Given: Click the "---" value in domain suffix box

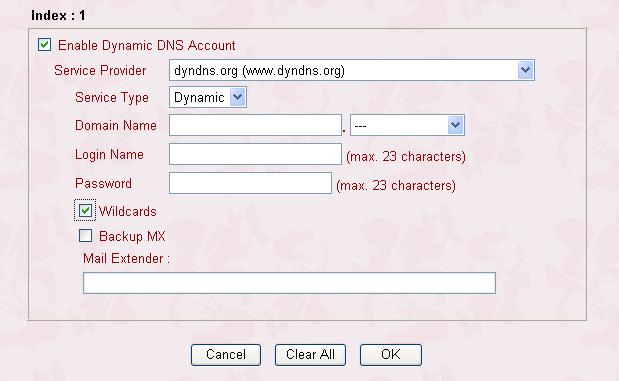Looking at the screenshot, I should (x=360, y=126).
